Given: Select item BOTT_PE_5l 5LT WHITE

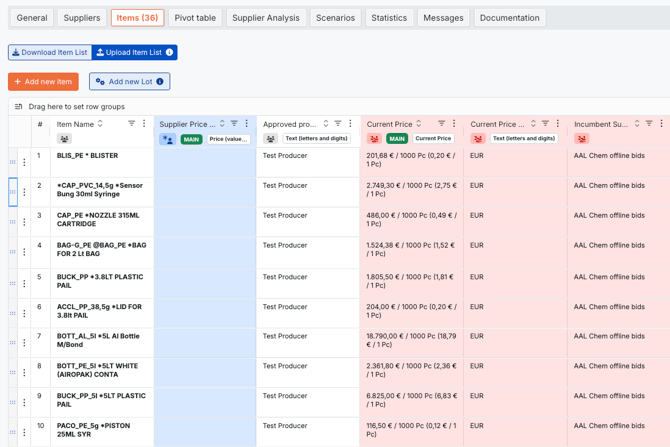Looking at the screenshot, I should [x=97, y=370].
